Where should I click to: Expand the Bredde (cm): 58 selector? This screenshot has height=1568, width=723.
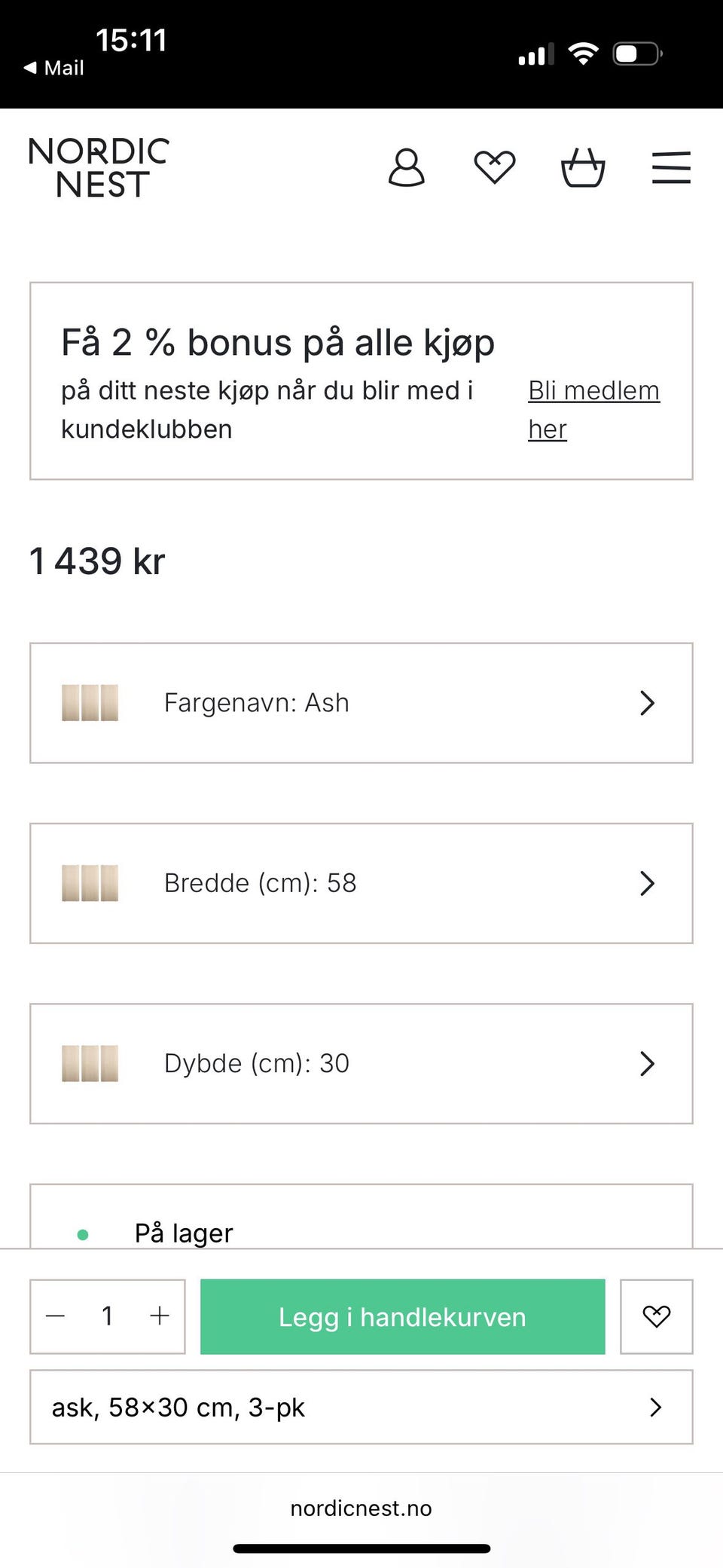pyautogui.click(x=361, y=883)
